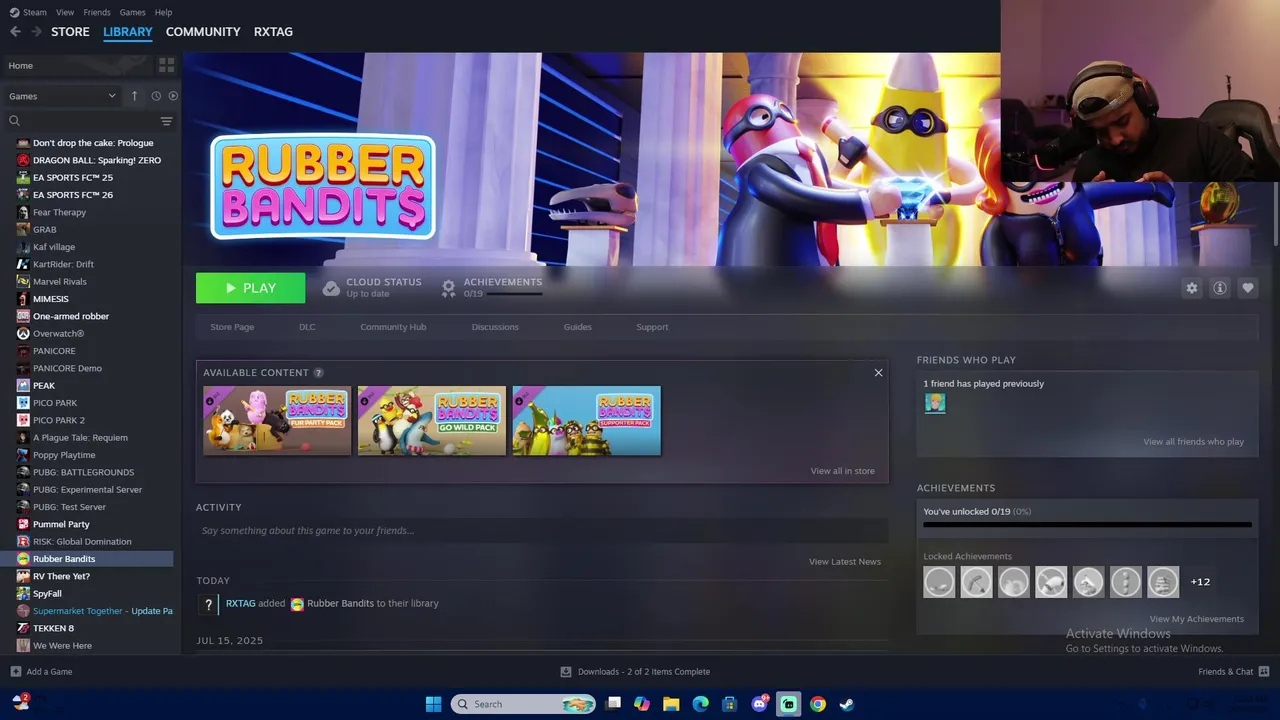The width and height of the screenshot is (1280, 720).
Task: Close the Available Content panel
Action: [x=878, y=373]
